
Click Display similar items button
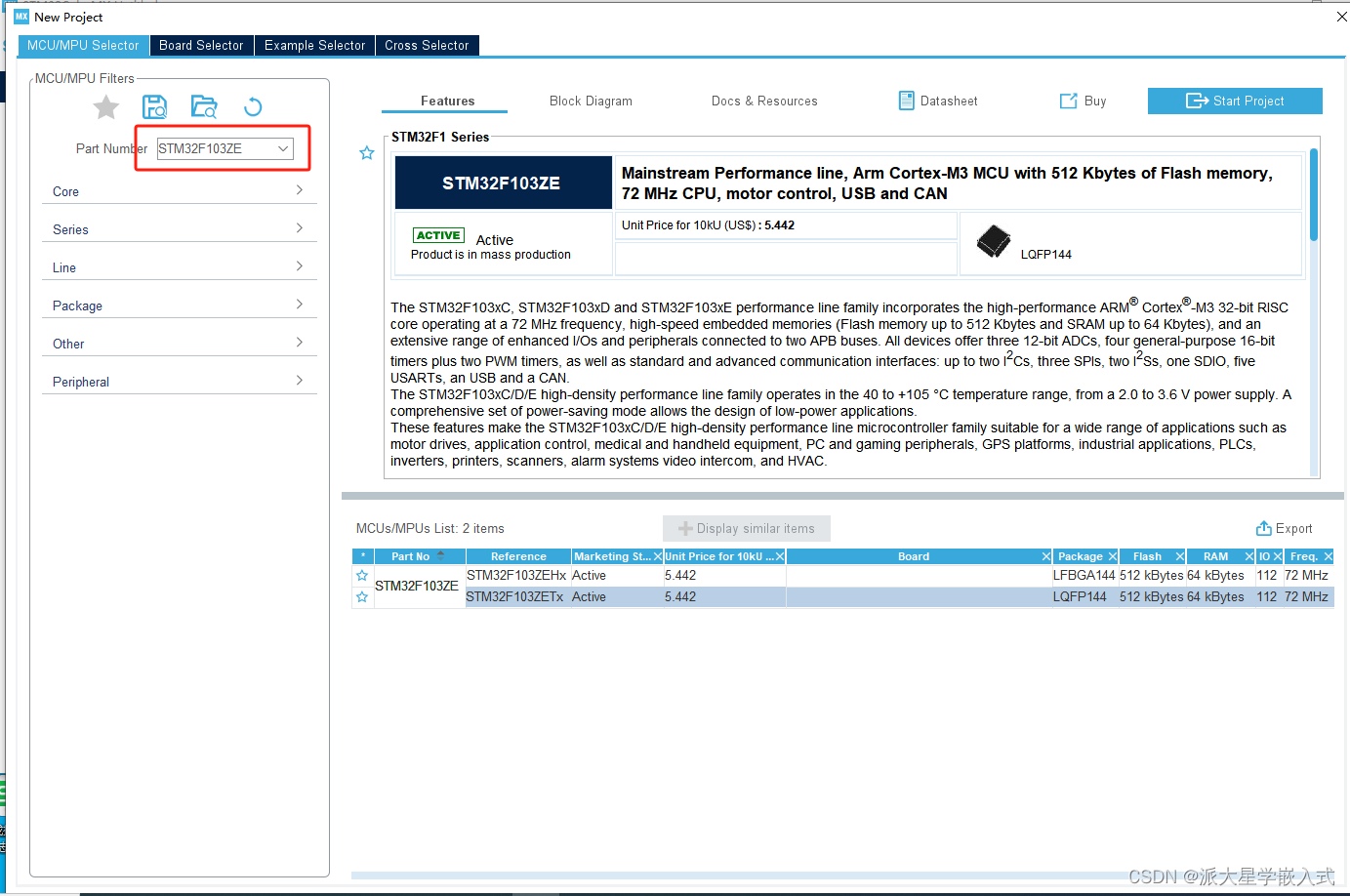coord(747,528)
